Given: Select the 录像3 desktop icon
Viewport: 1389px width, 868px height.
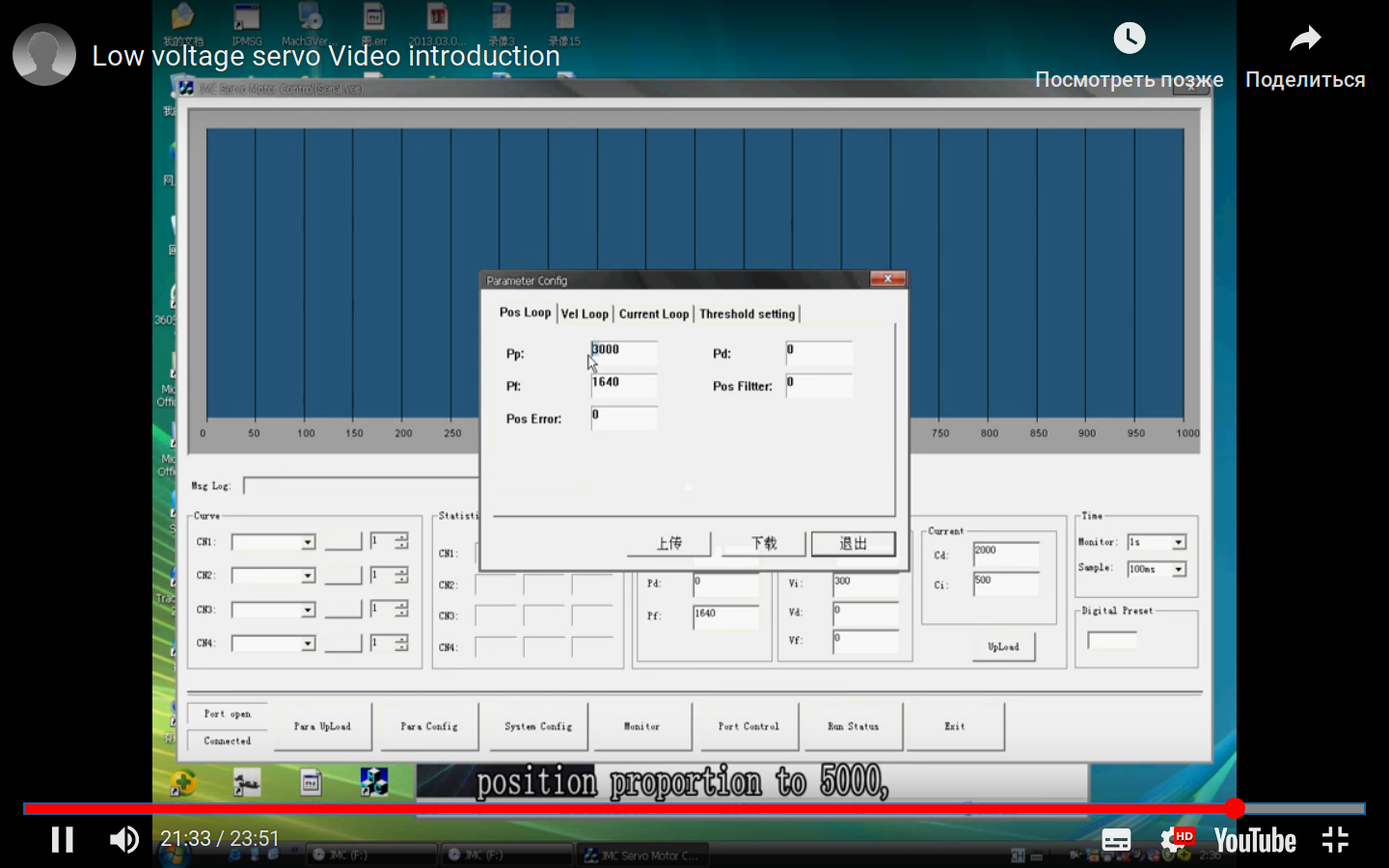Looking at the screenshot, I should coord(501,24).
